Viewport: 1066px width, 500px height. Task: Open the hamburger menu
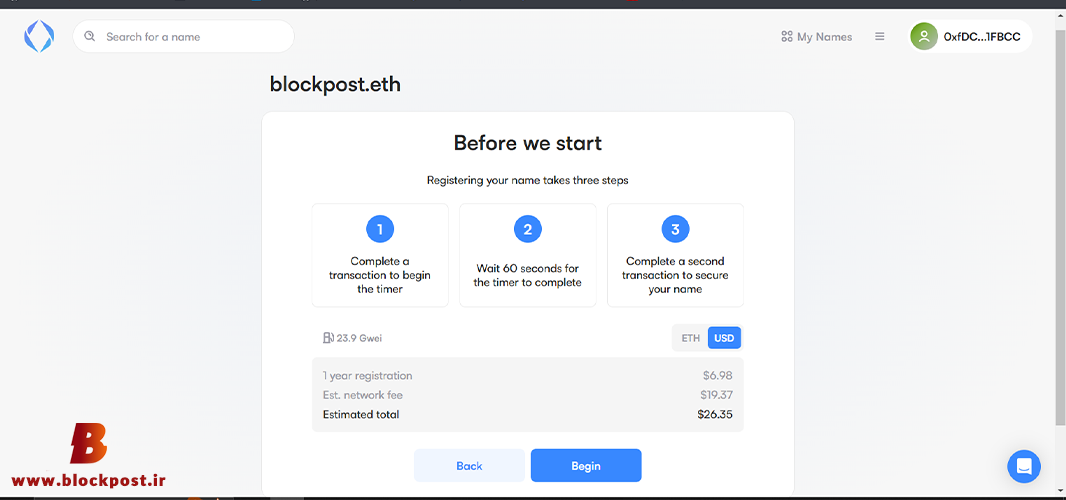coord(880,37)
